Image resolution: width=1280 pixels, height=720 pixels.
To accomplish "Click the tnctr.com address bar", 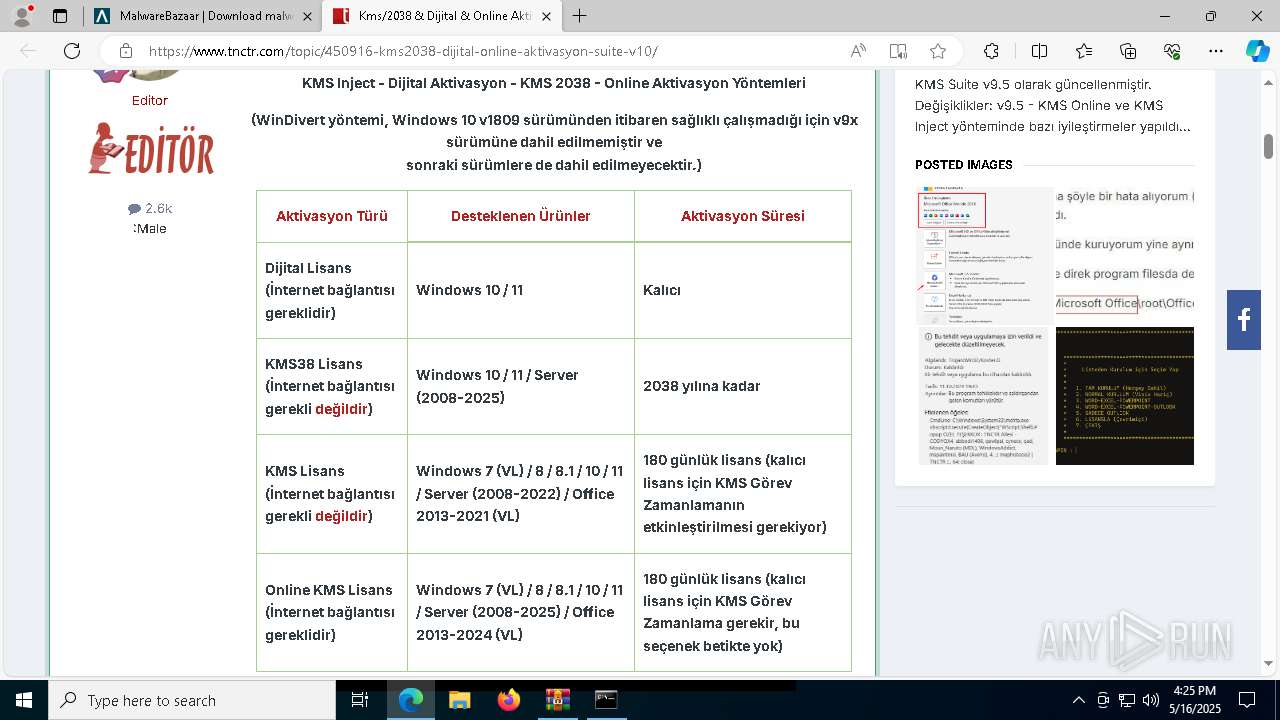I will [403, 51].
